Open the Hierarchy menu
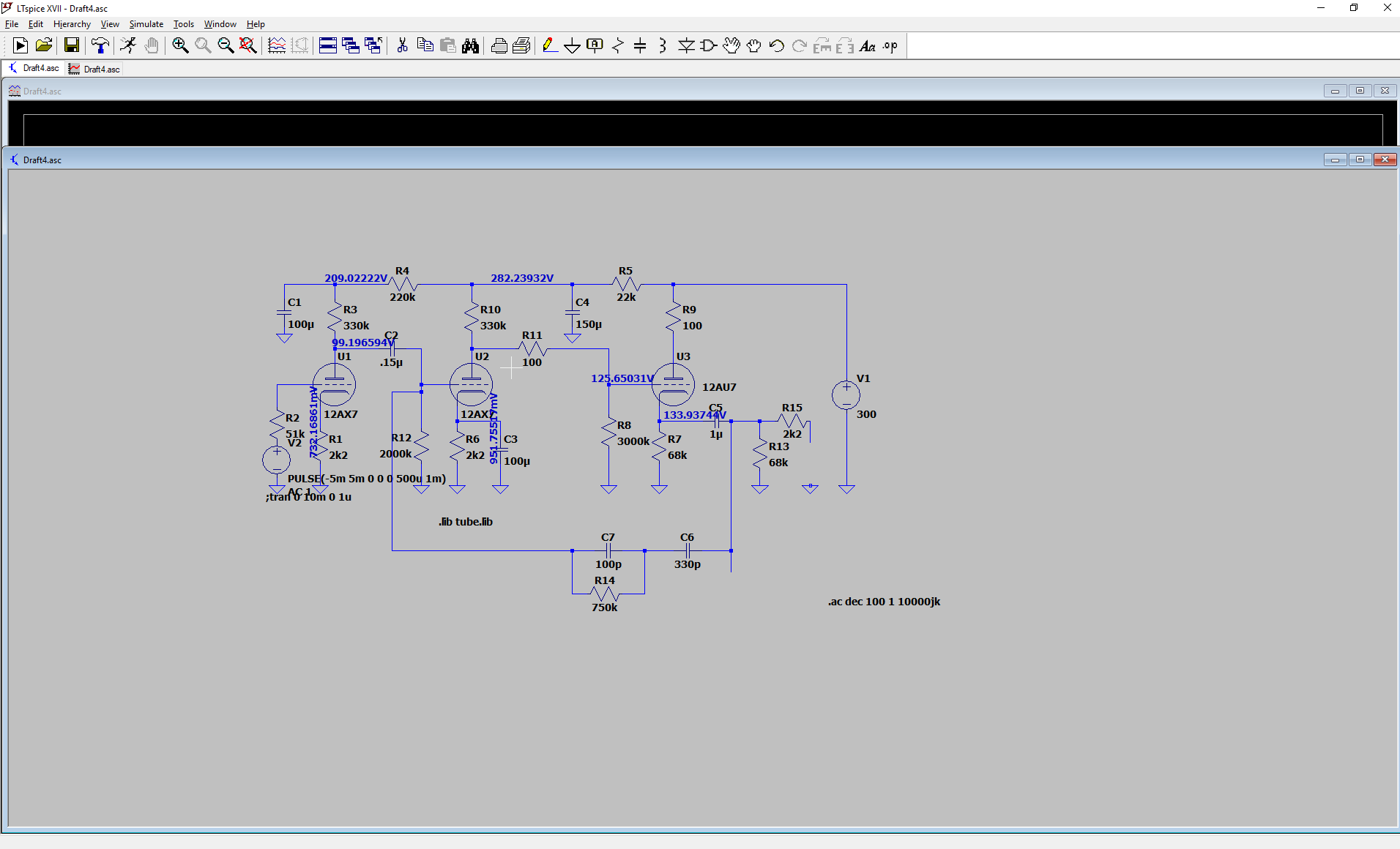This screenshot has width=1400, height=849. (x=72, y=24)
